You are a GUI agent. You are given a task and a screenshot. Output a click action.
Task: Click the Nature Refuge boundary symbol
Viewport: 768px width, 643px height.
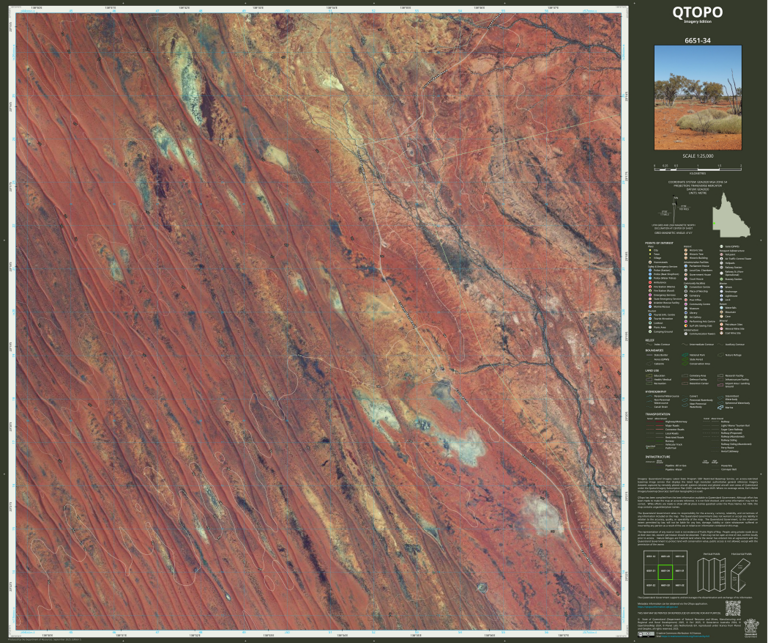[720, 355]
